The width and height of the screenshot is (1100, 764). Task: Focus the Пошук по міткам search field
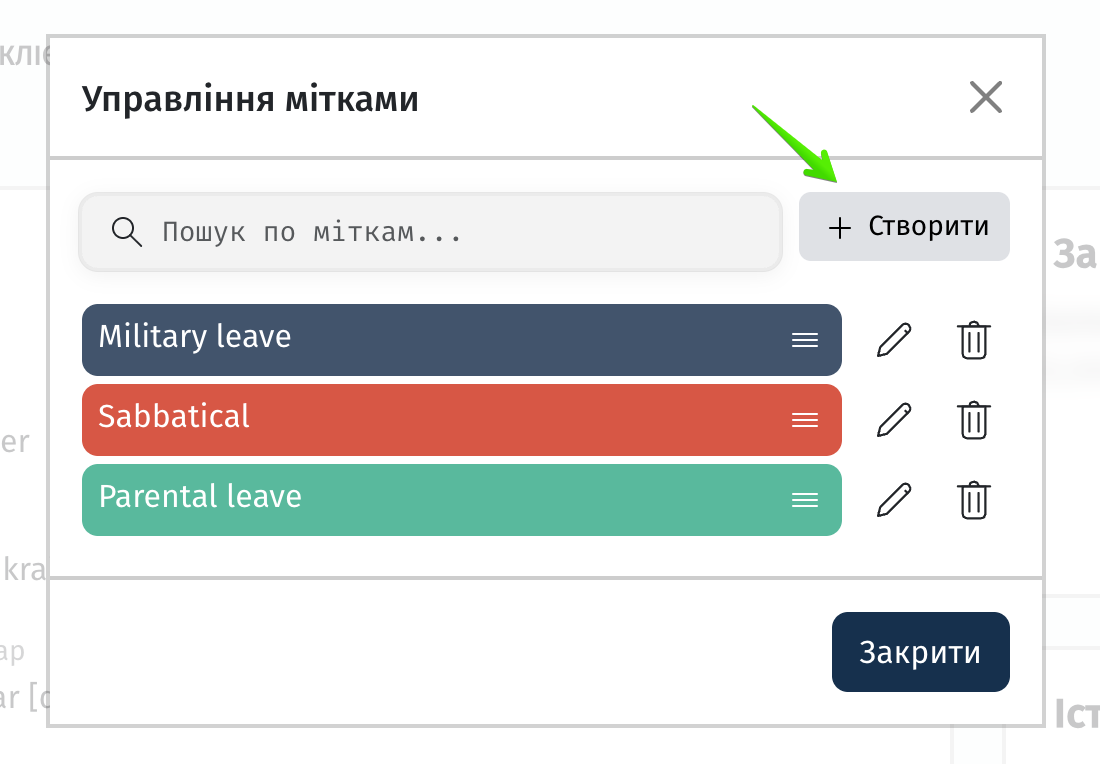tap(431, 232)
